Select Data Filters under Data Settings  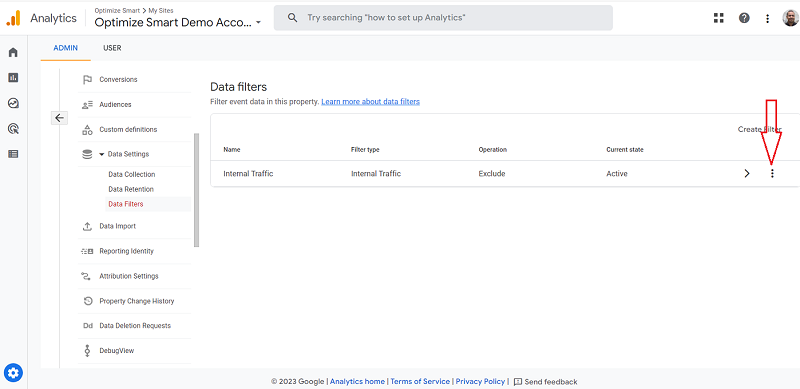tap(126, 204)
